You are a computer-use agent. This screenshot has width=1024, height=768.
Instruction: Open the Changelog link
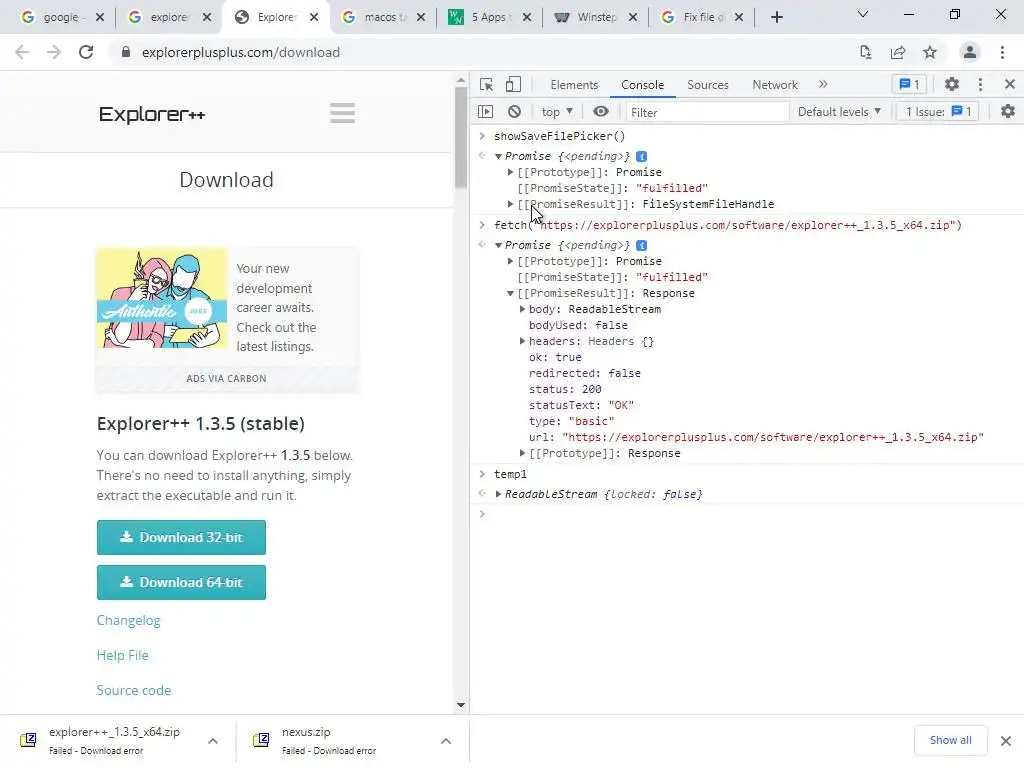coord(129,620)
